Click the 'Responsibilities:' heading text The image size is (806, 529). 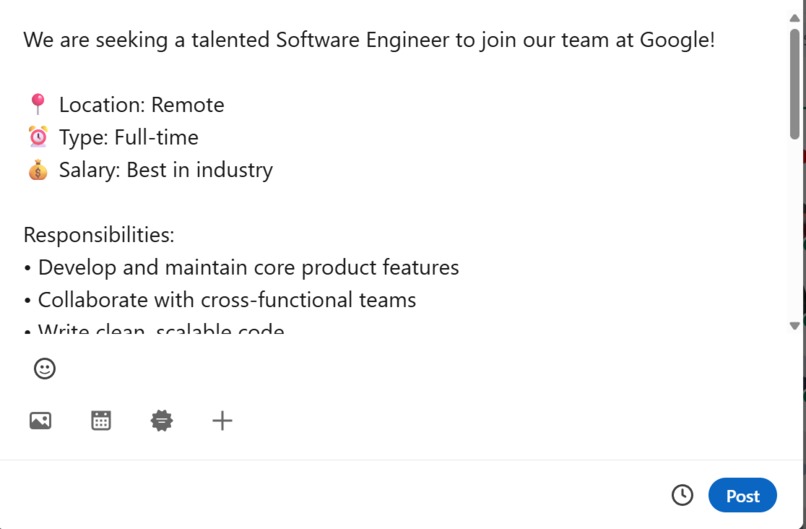(x=99, y=235)
